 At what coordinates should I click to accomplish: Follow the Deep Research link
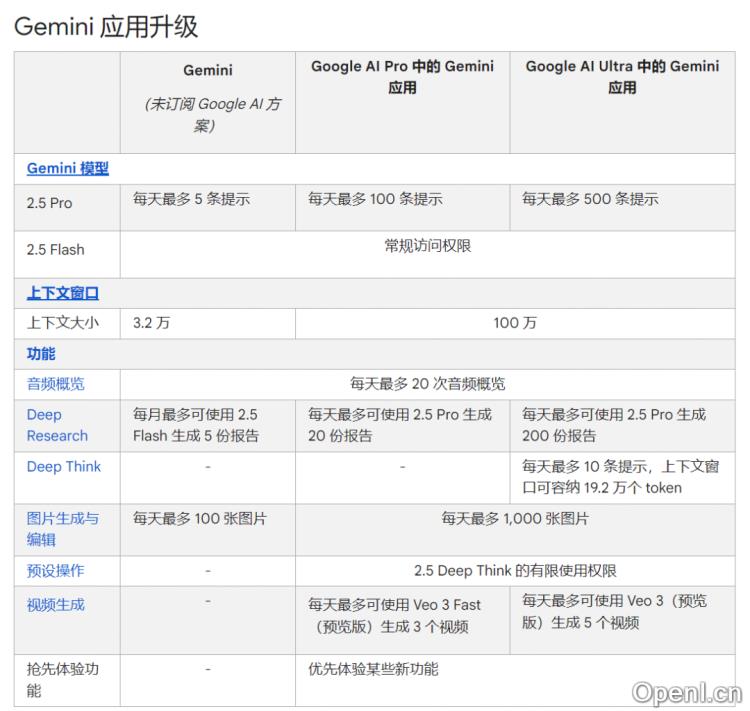click(57, 425)
